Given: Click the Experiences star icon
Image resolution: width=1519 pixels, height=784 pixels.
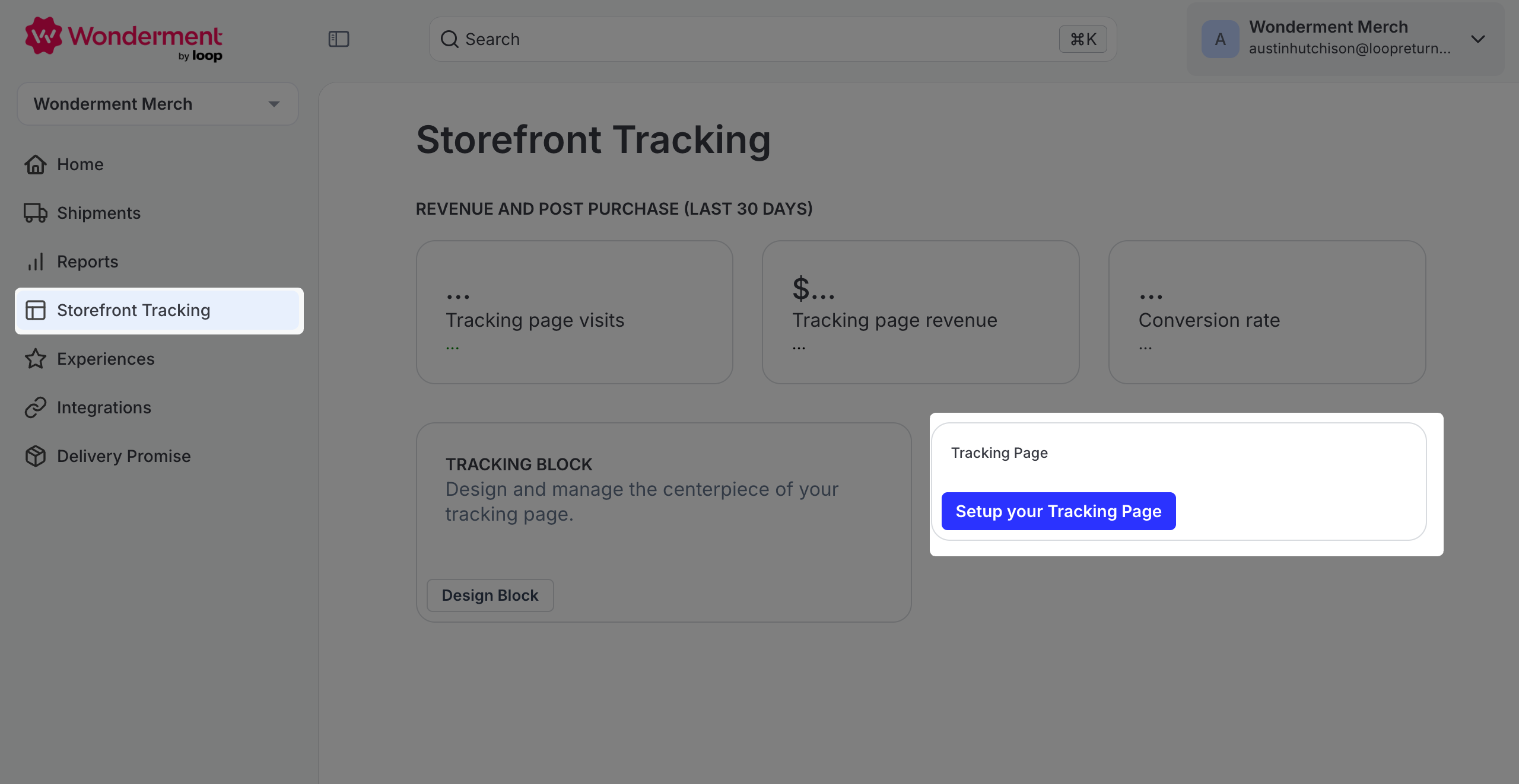Looking at the screenshot, I should point(36,359).
